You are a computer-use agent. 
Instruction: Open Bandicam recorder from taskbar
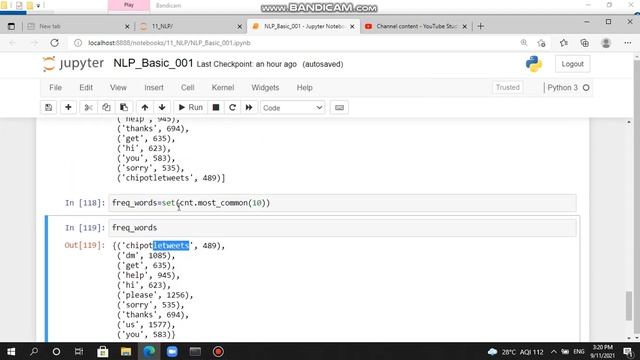pyautogui.click(x=218, y=351)
